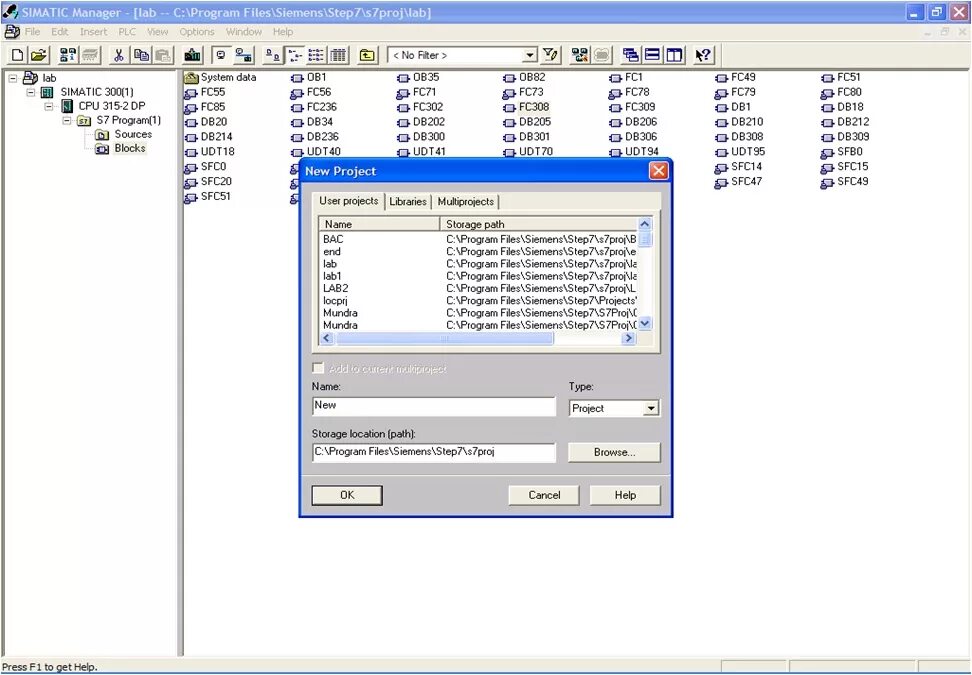Click the Accessible Nodes toolbar icon

tap(68, 55)
